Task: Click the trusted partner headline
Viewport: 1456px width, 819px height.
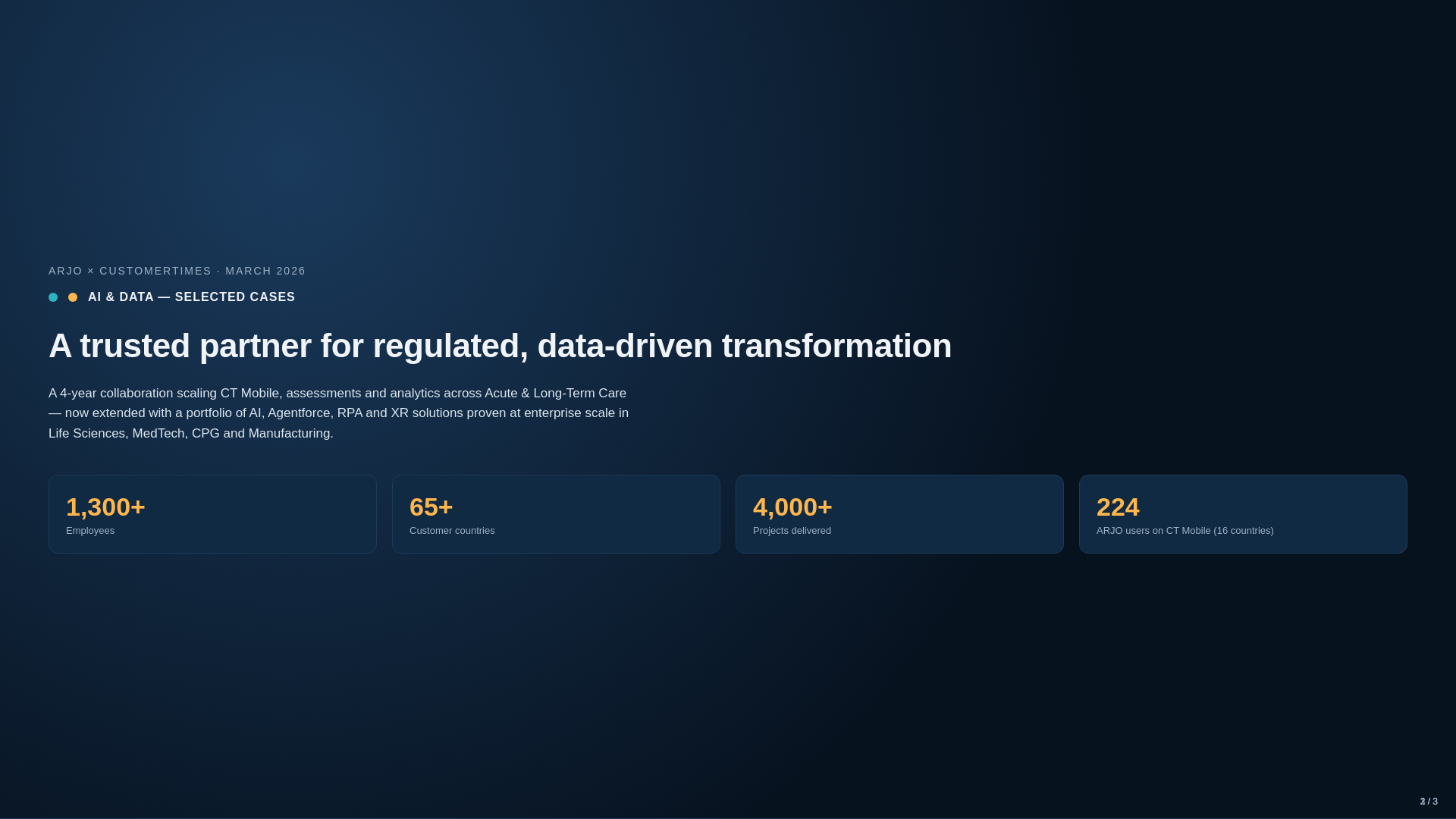Action: 500,346
